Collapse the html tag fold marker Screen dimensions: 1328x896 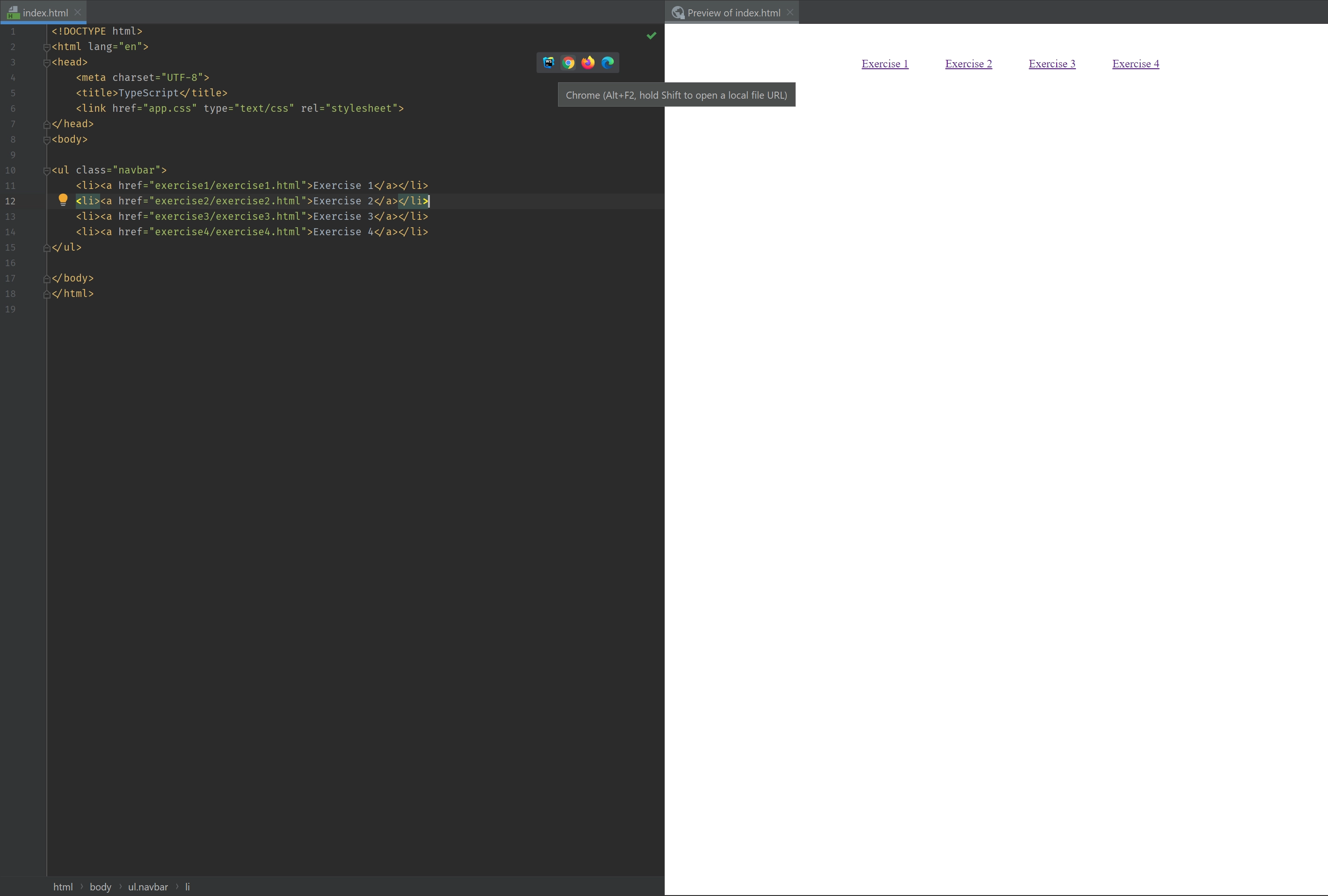[47, 47]
